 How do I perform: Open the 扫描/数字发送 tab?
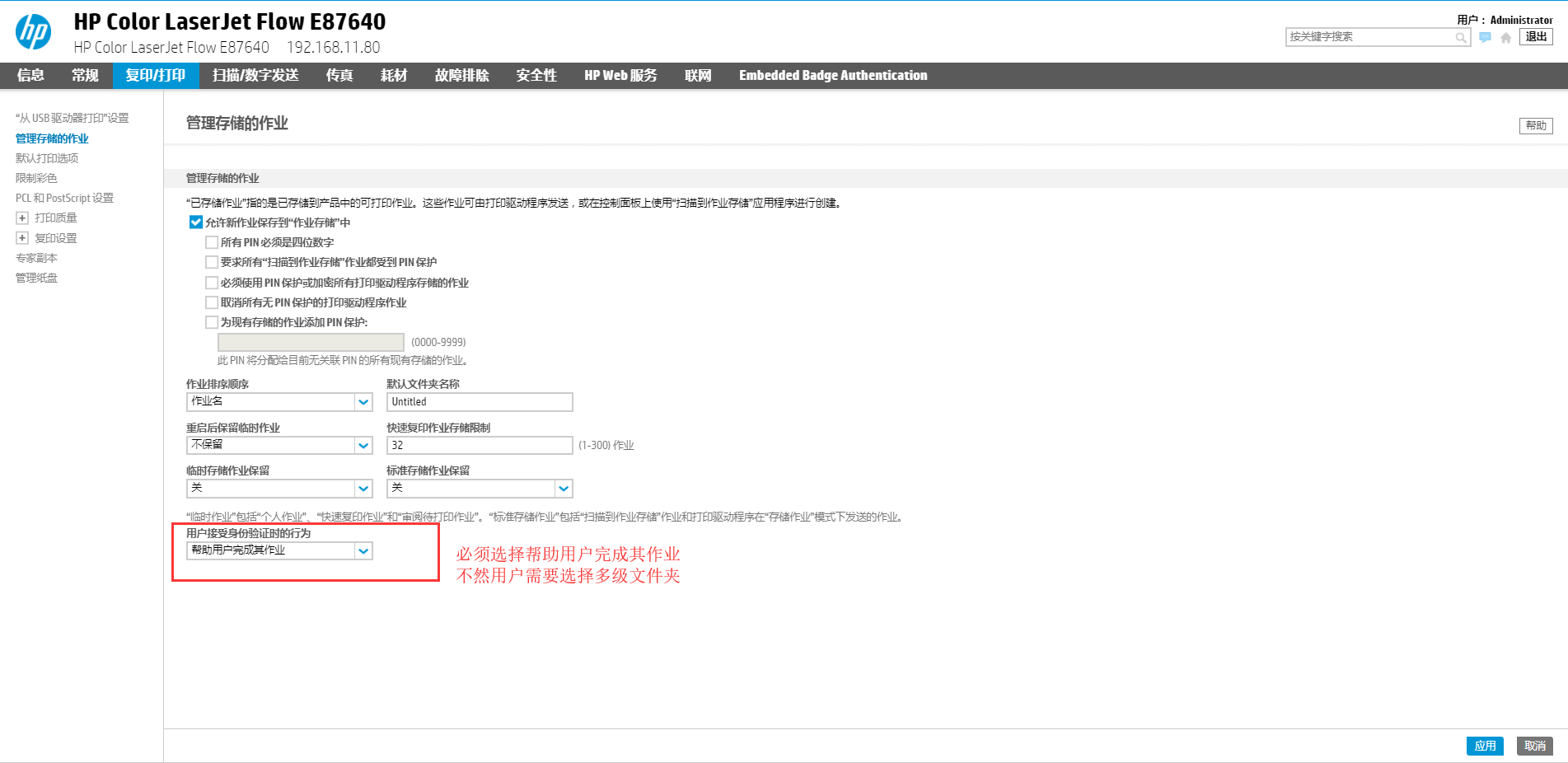[255, 75]
